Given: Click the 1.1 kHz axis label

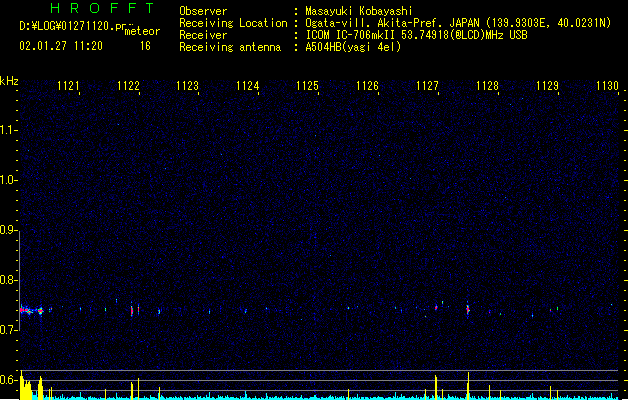Looking at the screenshot, I should (8, 130).
